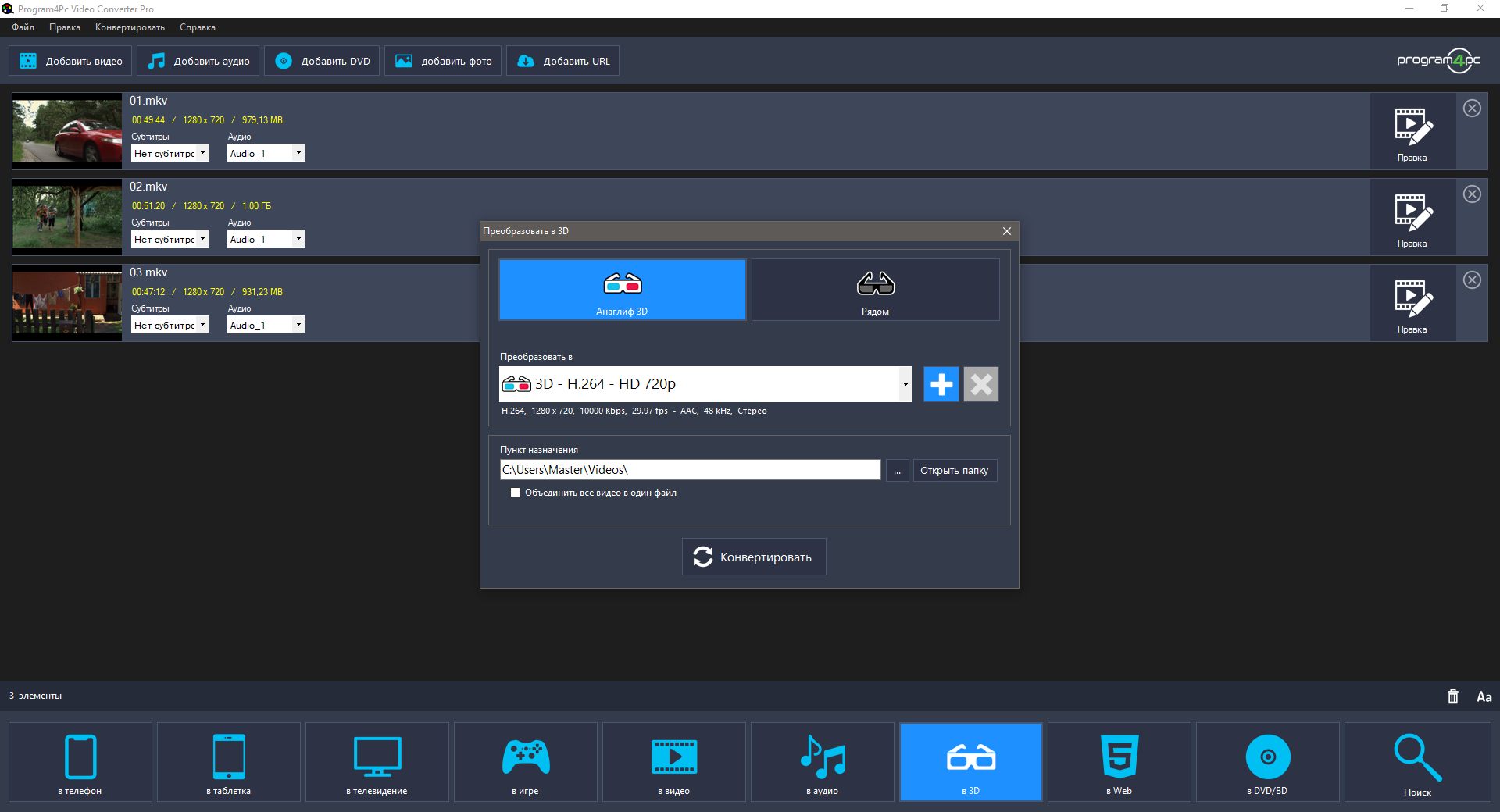Enable merging all videos into one file
Image resolution: width=1500 pixels, height=812 pixels.
coord(515,493)
